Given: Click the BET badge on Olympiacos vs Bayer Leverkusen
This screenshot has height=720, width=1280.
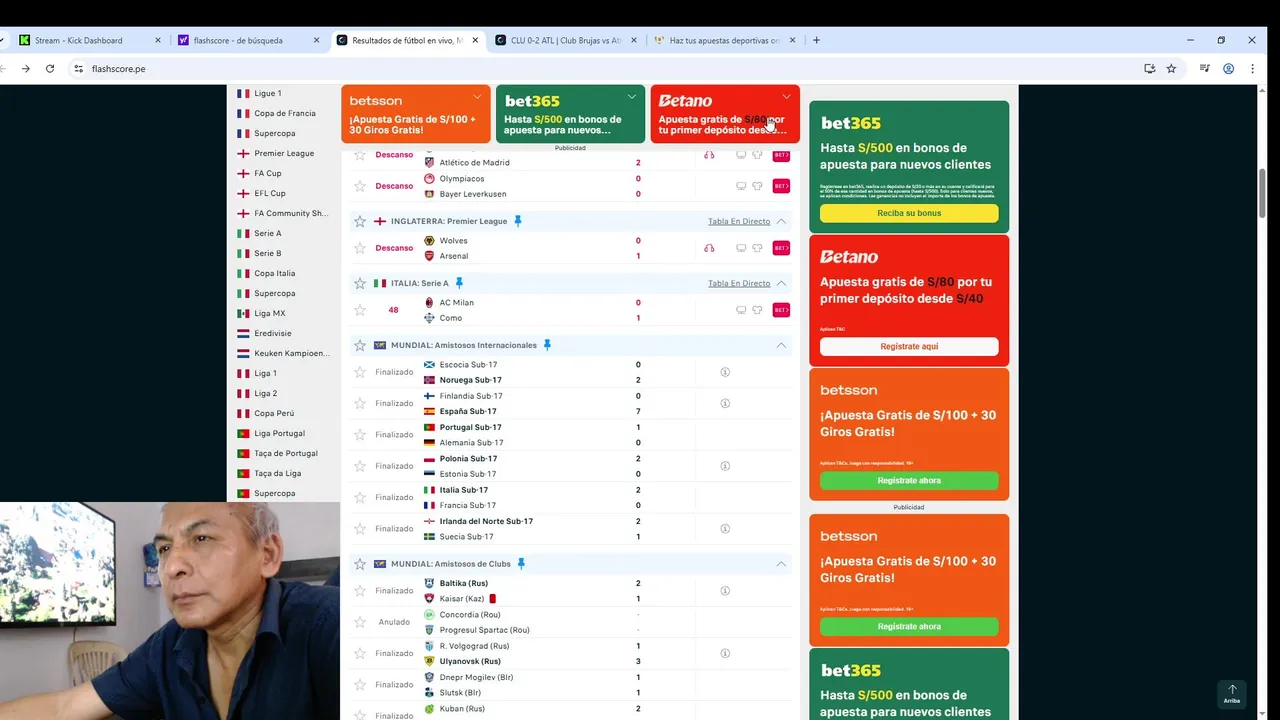Looking at the screenshot, I should 781,186.
